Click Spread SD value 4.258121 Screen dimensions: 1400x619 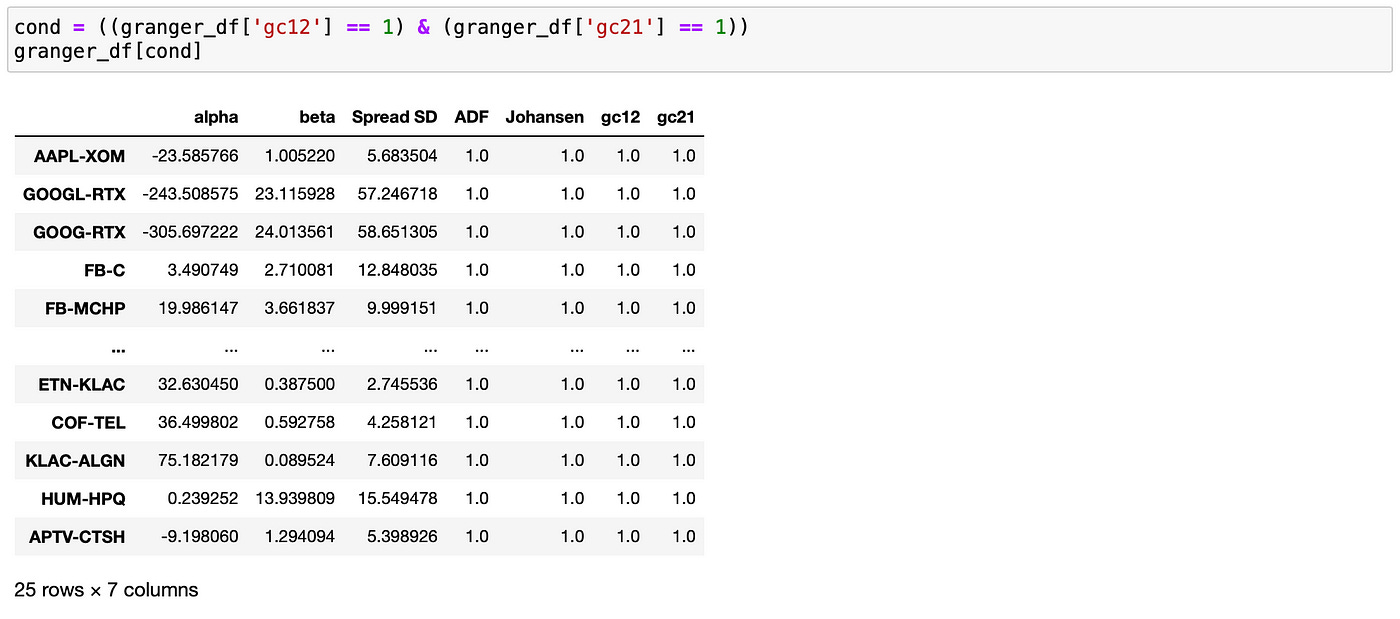(x=401, y=422)
